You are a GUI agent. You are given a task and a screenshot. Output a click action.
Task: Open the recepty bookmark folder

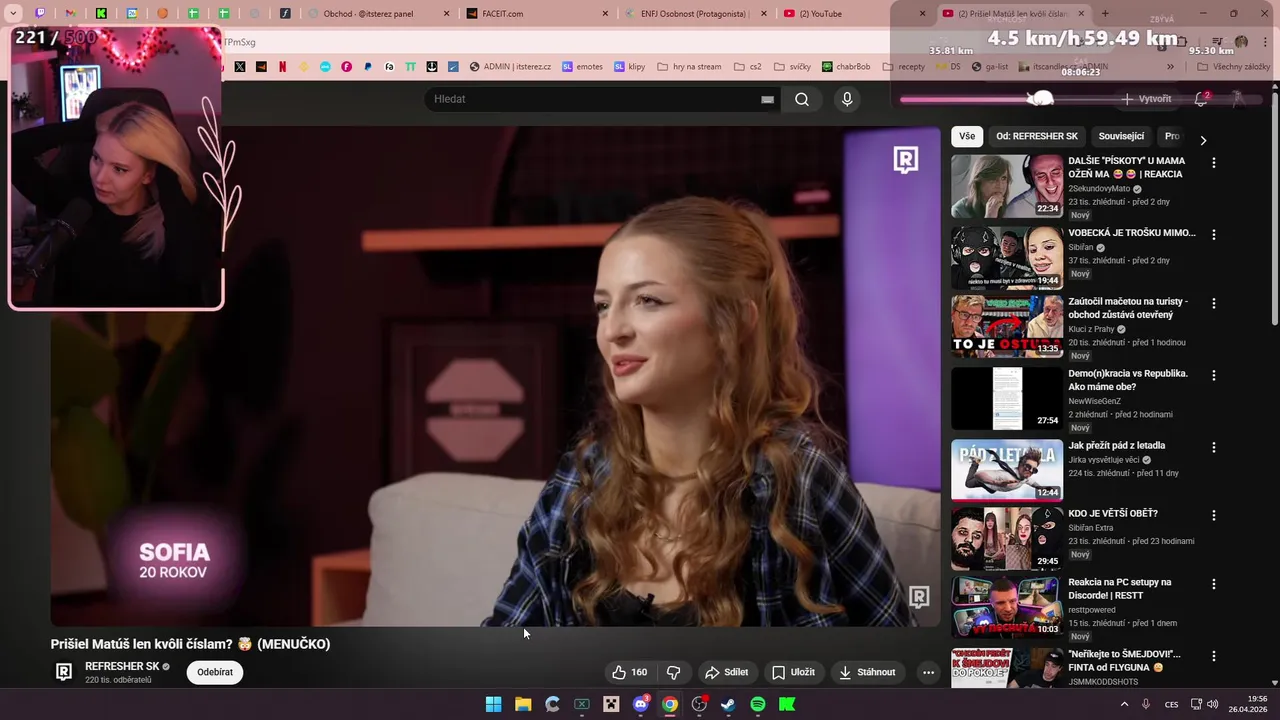[x=902, y=67]
